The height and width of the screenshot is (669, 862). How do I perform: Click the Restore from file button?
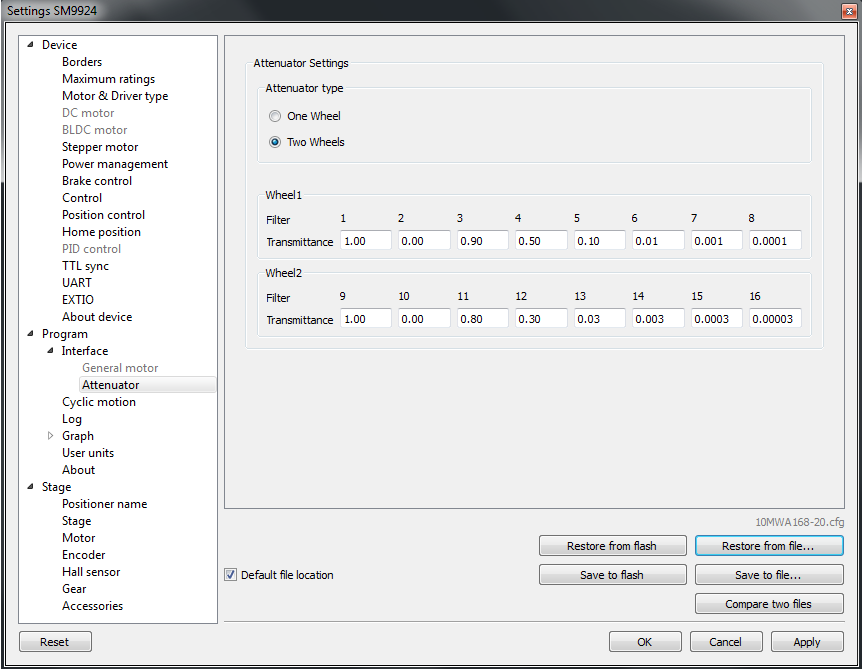coord(768,546)
